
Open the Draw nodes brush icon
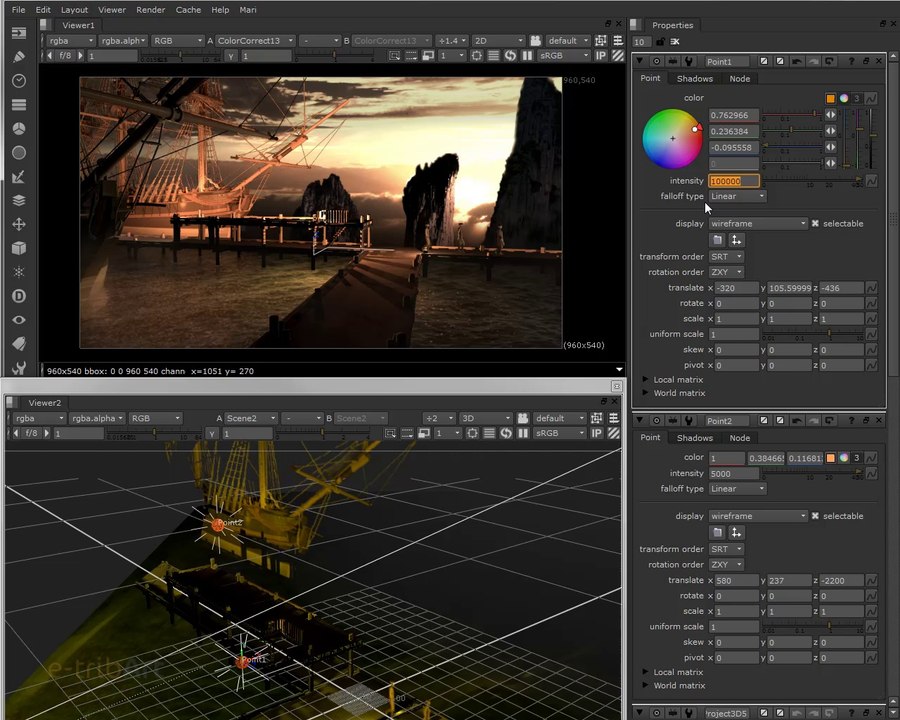(19, 57)
